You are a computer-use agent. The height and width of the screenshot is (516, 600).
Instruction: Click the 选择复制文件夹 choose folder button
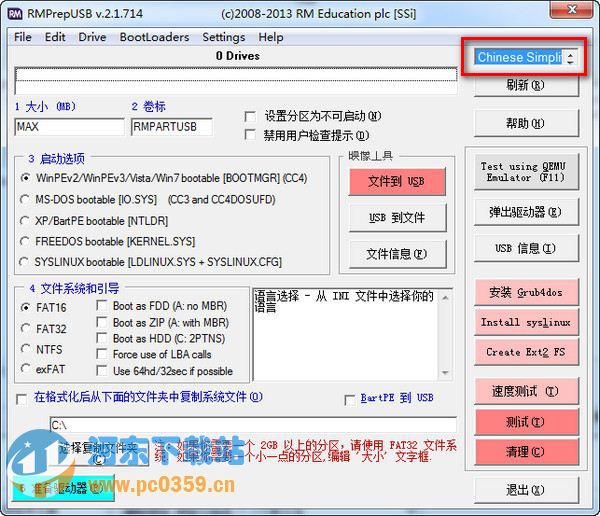(99, 453)
